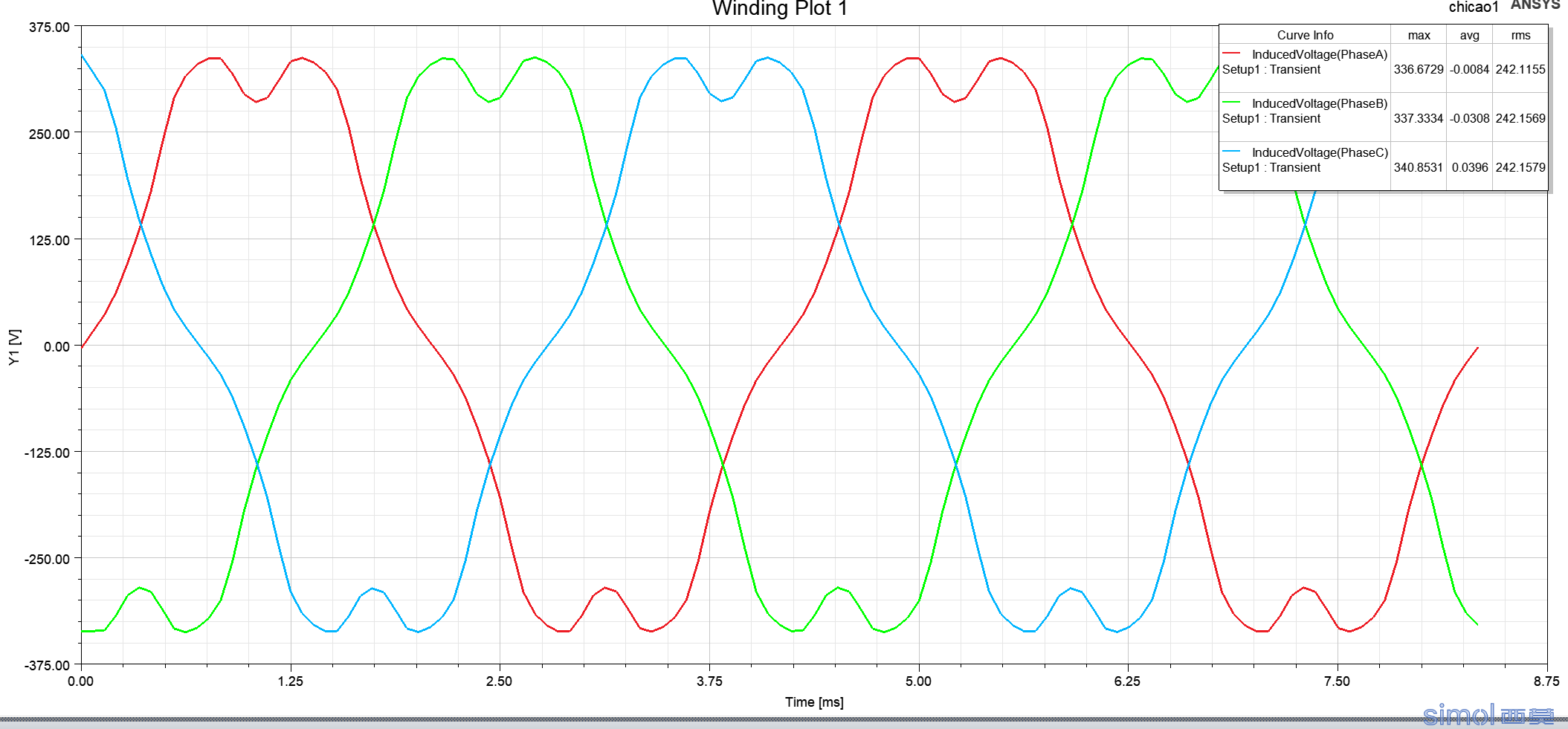Select the InducedVoltage(PhaseB) legend entry
Image resolution: width=1568 pixels, height=729 pixels.
[1320, 103]
